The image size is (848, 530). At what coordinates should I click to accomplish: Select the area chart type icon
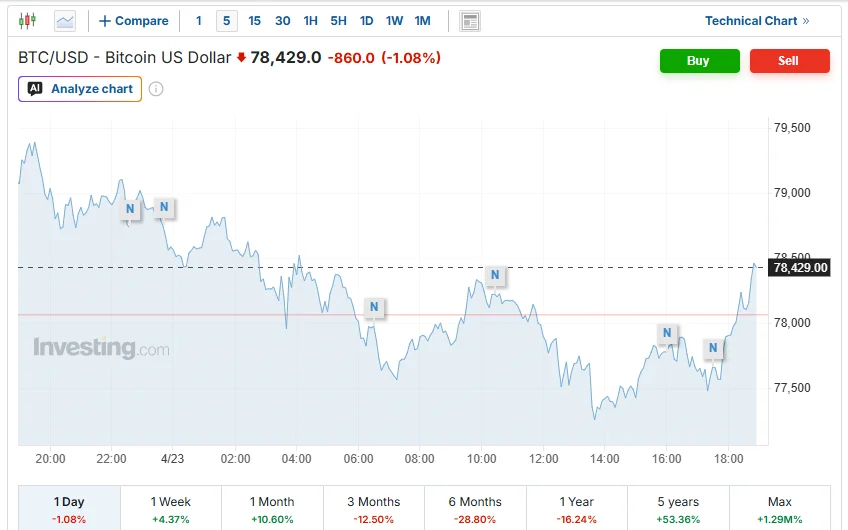click(65, 21)
